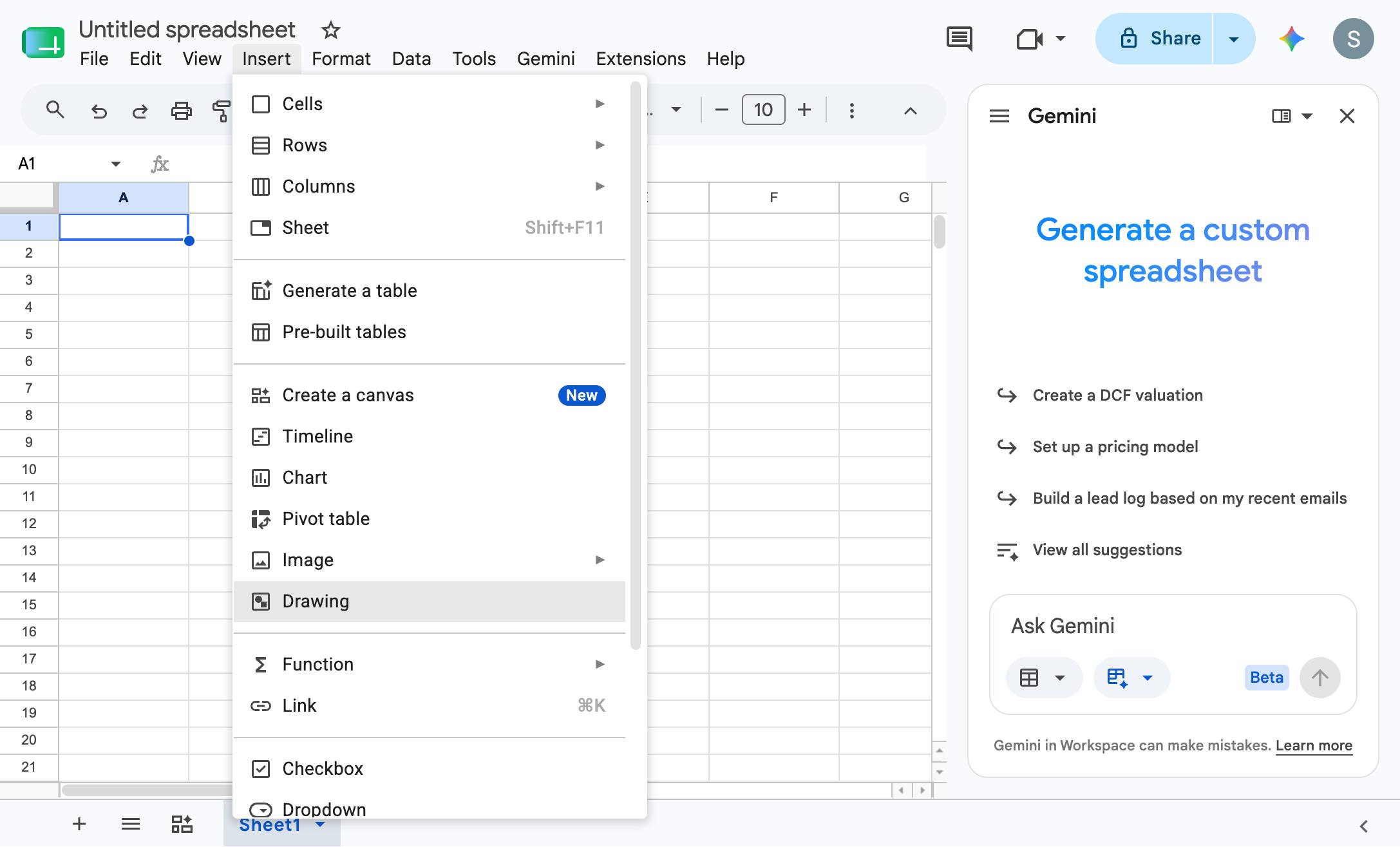Viewport: 1400px width, 847px height.
Task: Open the Gemini panel layout dropdown
Action: (1307, 116)
